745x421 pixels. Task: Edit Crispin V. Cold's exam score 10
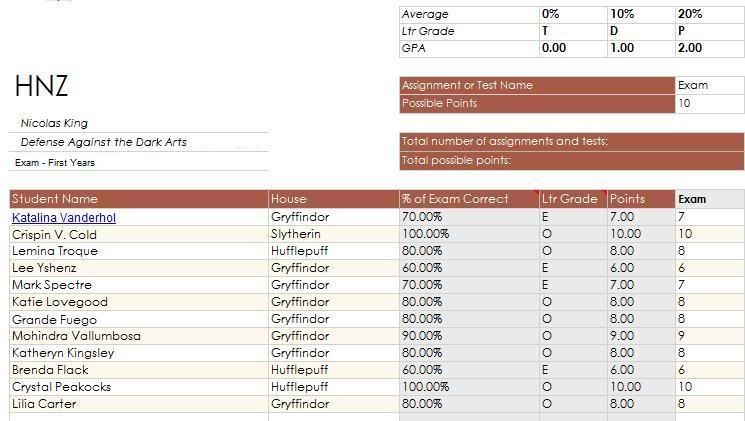[x=710, y=234]
